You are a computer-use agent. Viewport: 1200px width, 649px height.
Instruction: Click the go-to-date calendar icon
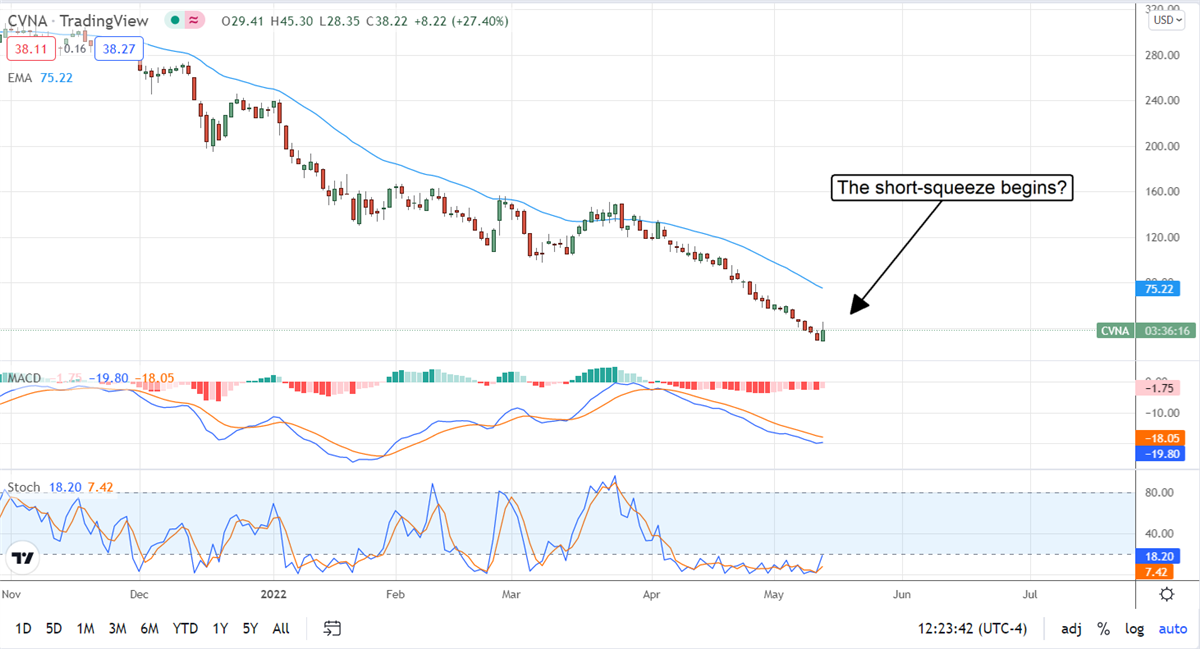click(x=333, y=629)
